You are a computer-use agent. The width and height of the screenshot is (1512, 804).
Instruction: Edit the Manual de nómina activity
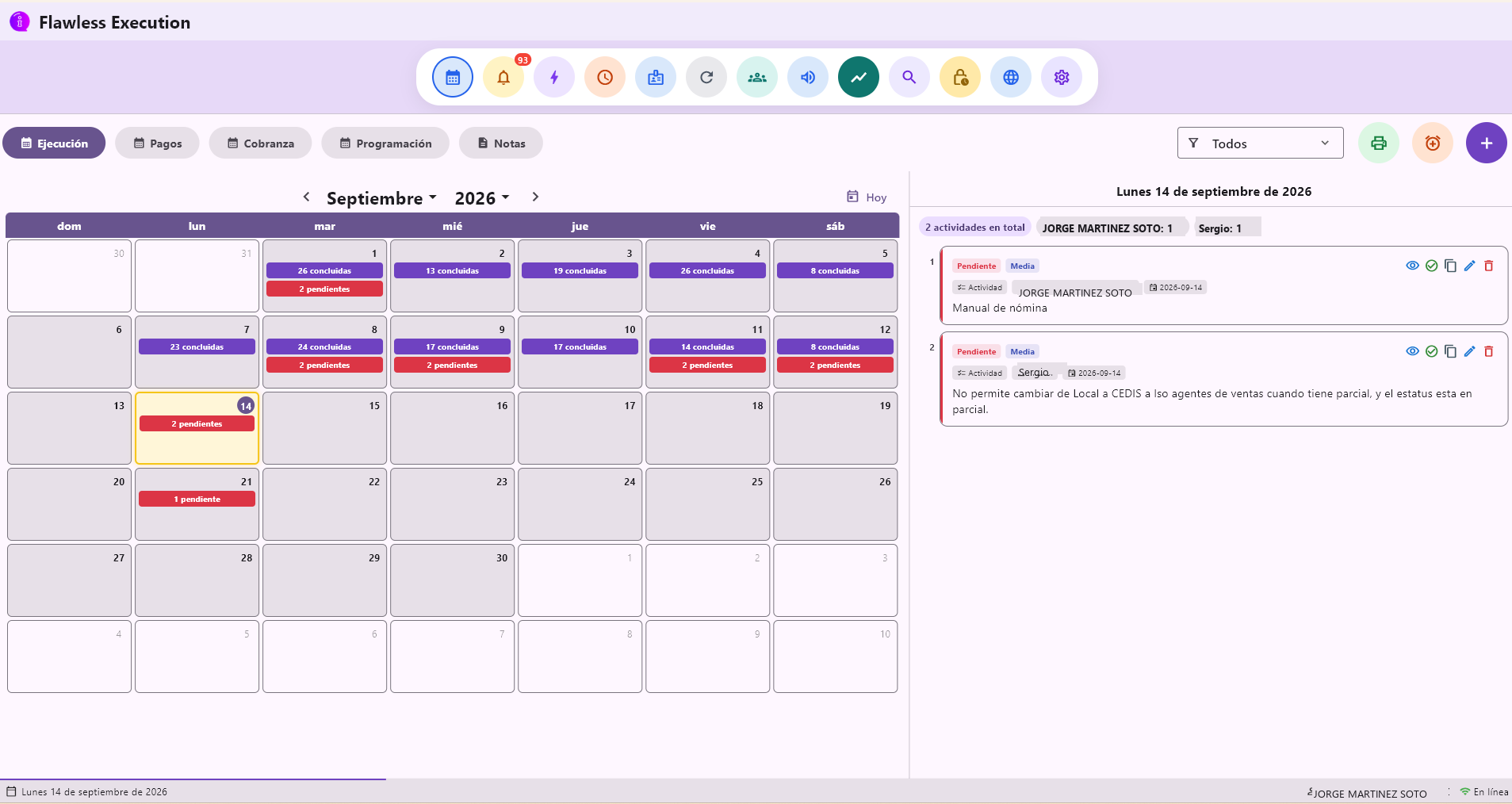tap(1469, 266)
